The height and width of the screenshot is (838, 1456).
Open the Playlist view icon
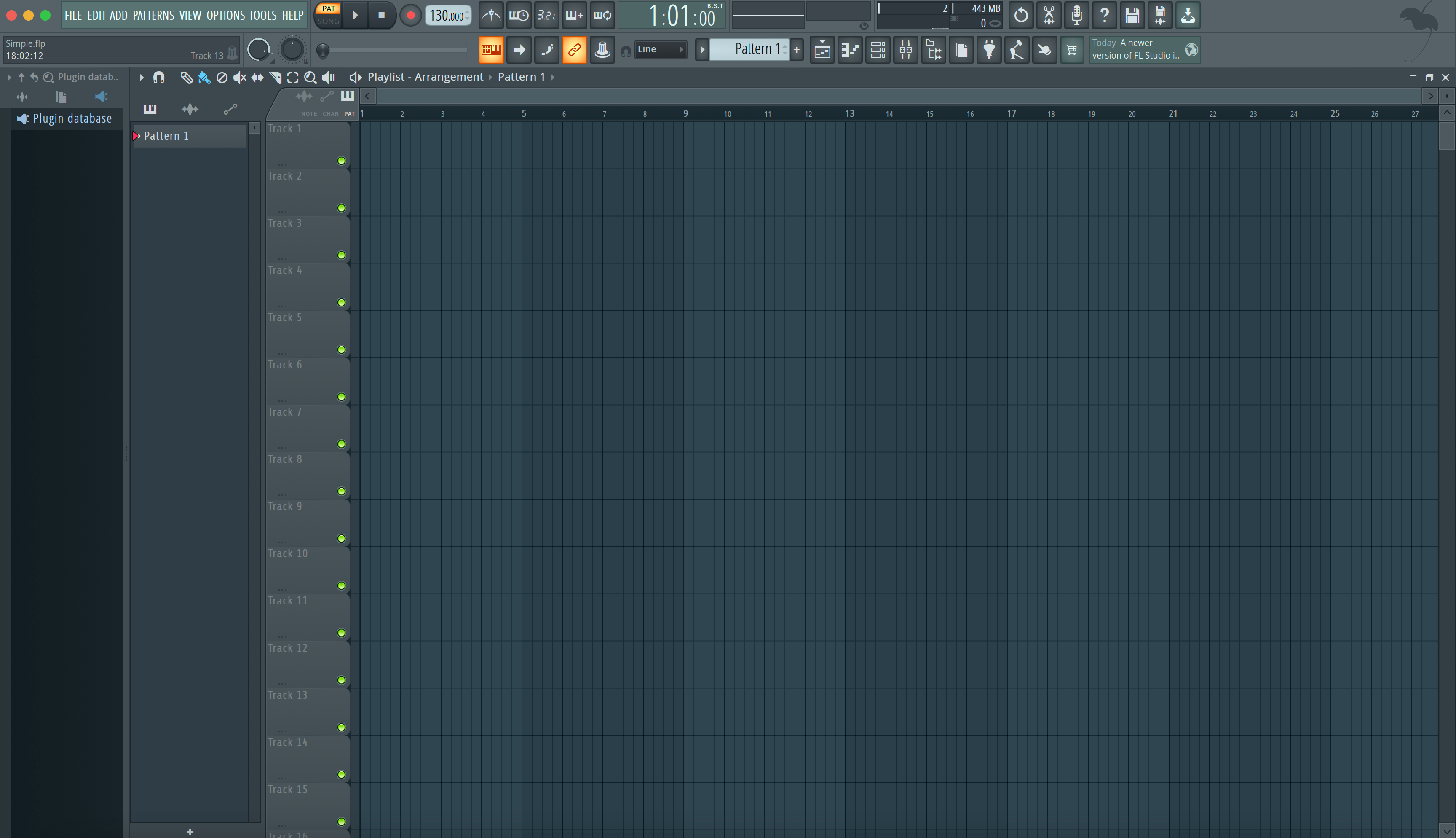tap(822, 50)
